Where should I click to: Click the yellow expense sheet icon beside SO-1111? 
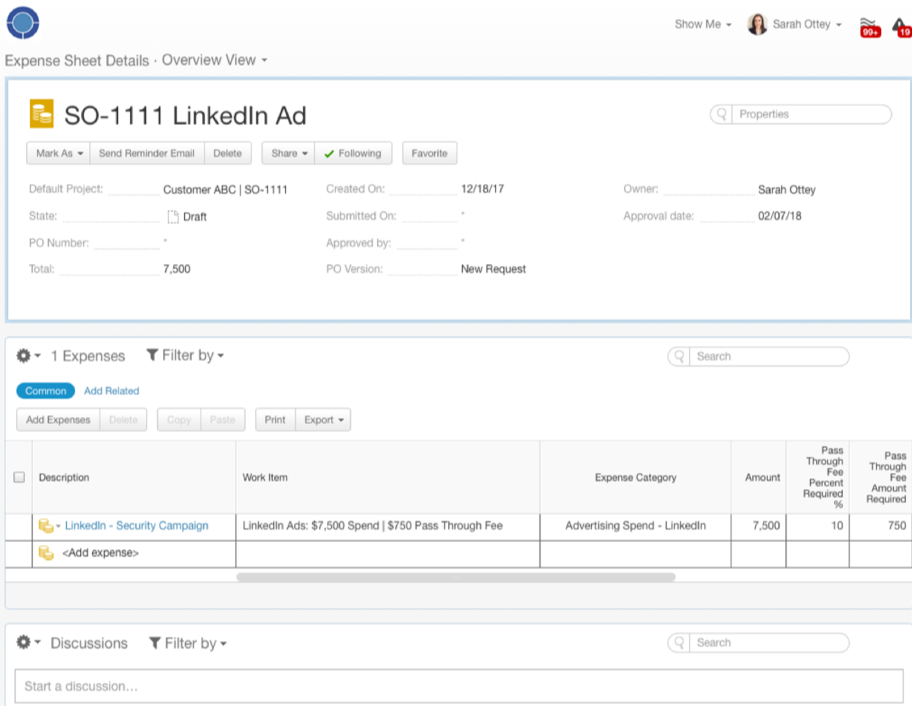[x=41, y=113]
